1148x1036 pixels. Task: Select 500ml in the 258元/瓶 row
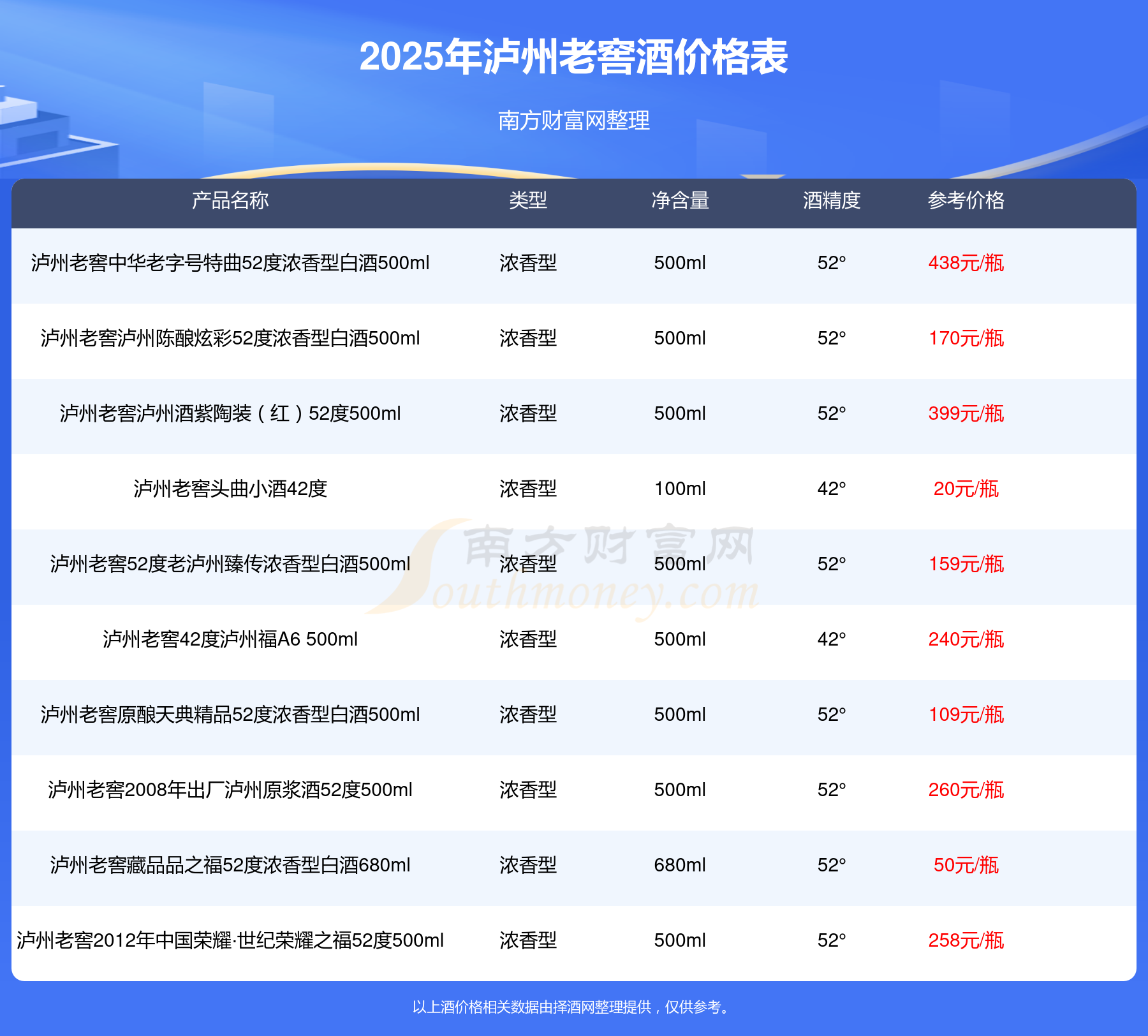[680, 940]
